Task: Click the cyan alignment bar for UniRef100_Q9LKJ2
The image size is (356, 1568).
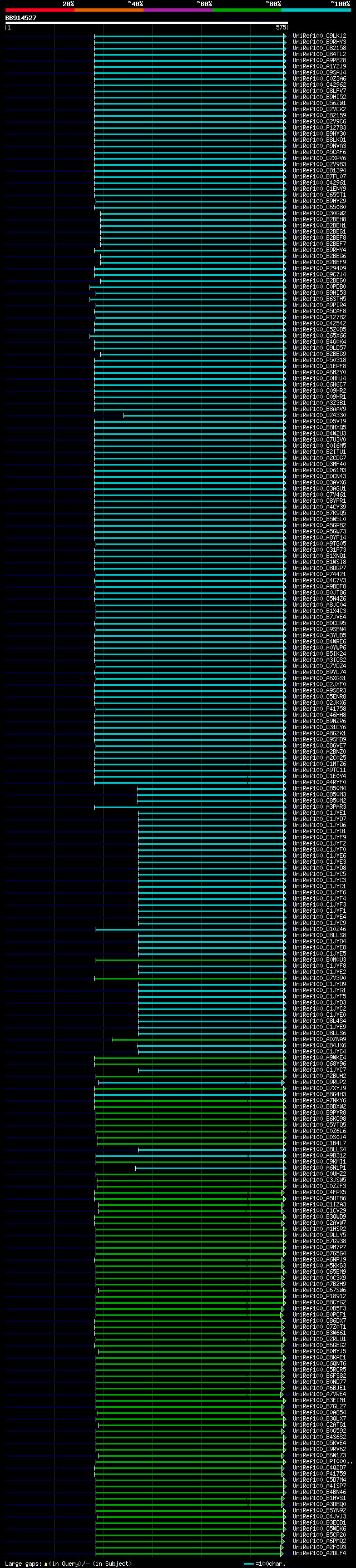Action: (190, 36)
